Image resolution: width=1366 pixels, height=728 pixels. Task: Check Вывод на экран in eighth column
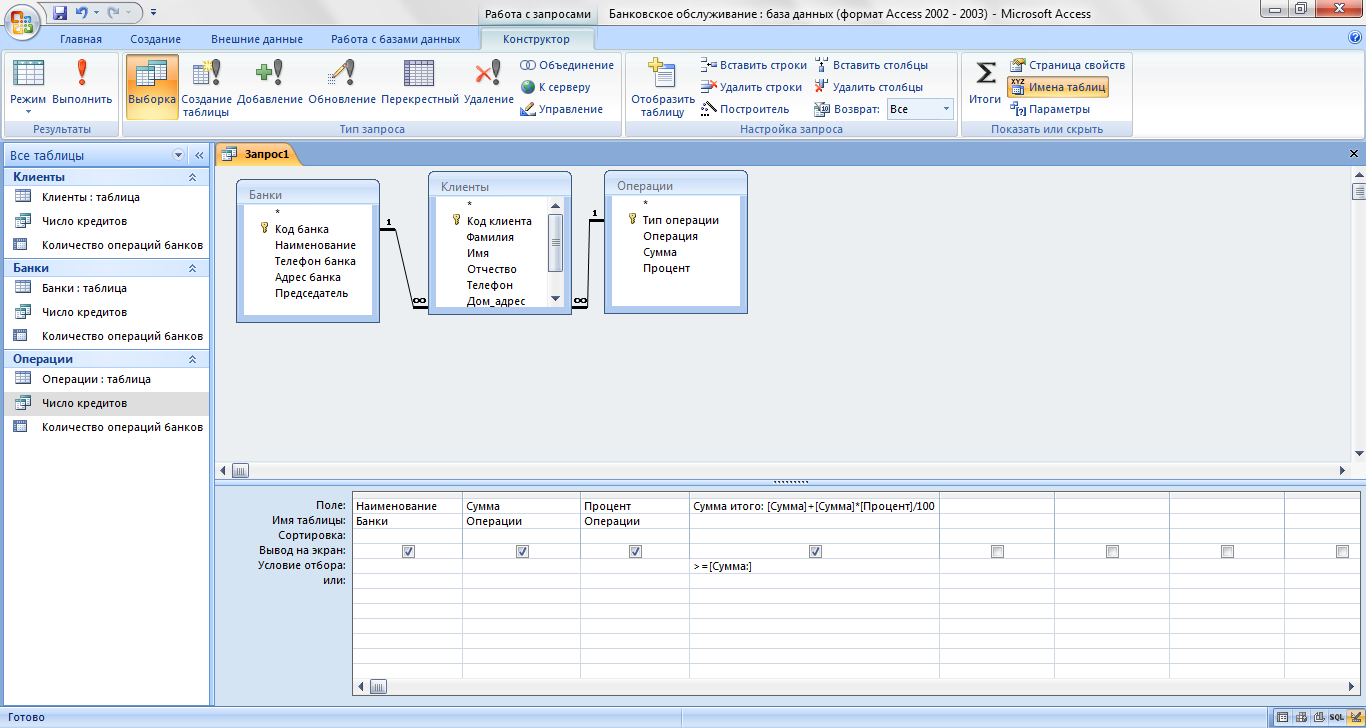pos(1342,551)
